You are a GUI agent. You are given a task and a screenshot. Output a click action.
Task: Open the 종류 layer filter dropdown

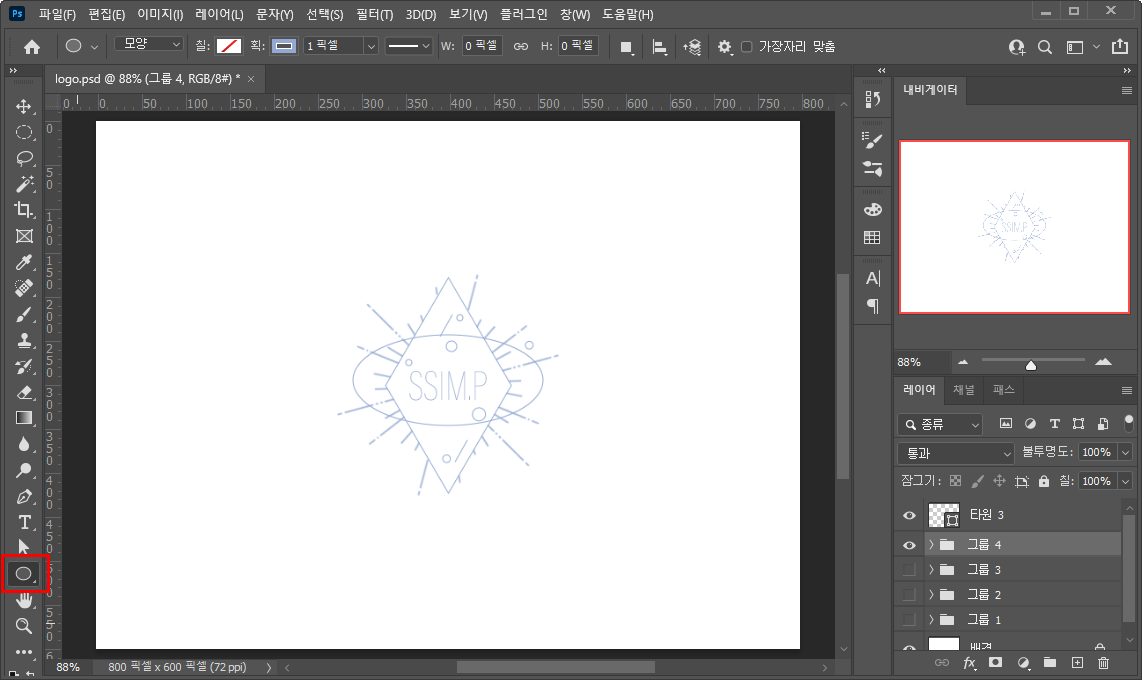click(x=940, y=424)
